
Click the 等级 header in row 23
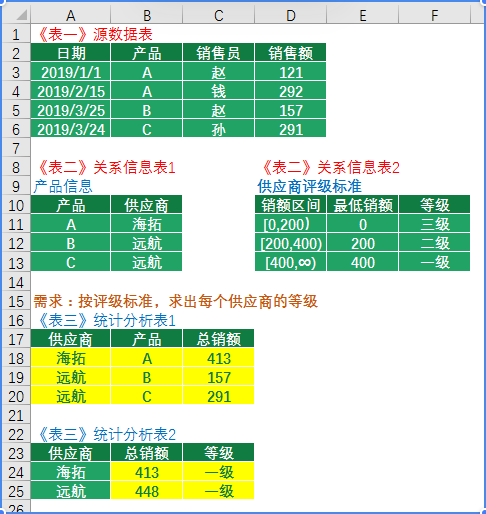218,453
